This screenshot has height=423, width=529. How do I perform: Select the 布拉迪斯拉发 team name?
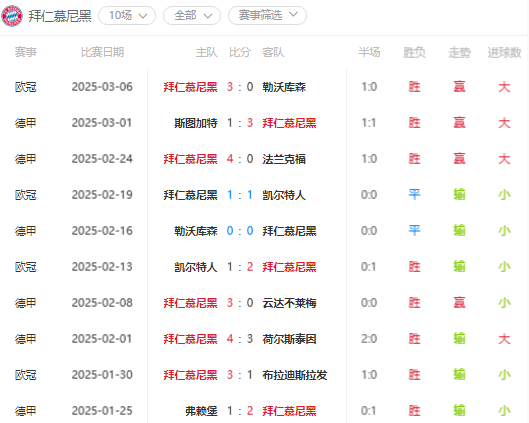295,375
